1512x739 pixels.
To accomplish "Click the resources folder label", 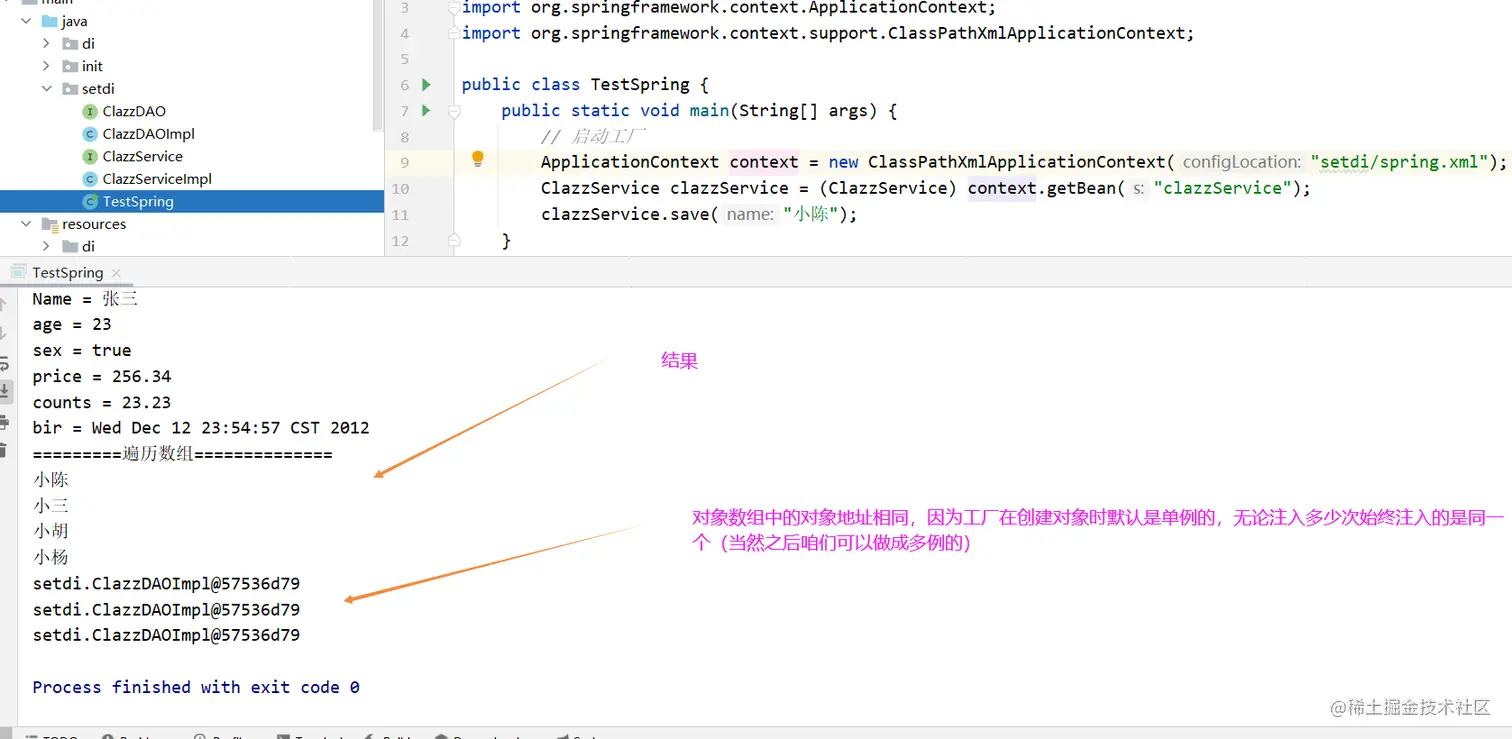I will tap(94, 224).
